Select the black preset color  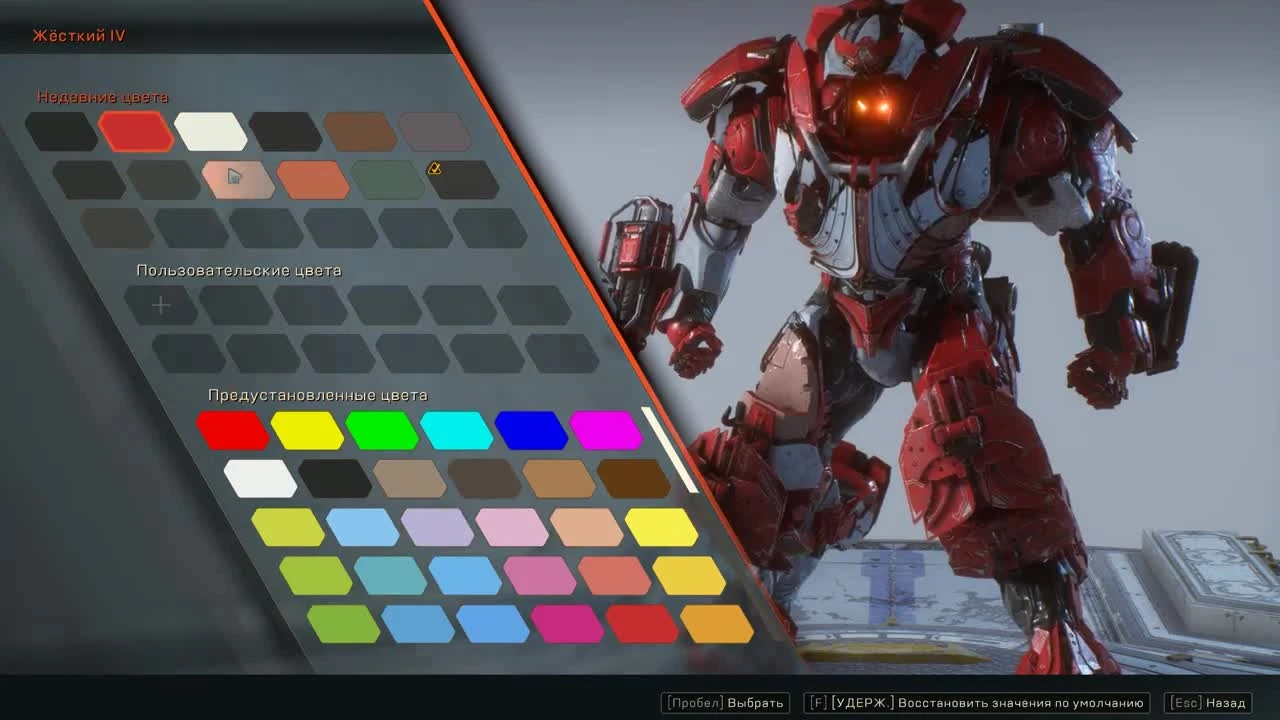(336, 478)
